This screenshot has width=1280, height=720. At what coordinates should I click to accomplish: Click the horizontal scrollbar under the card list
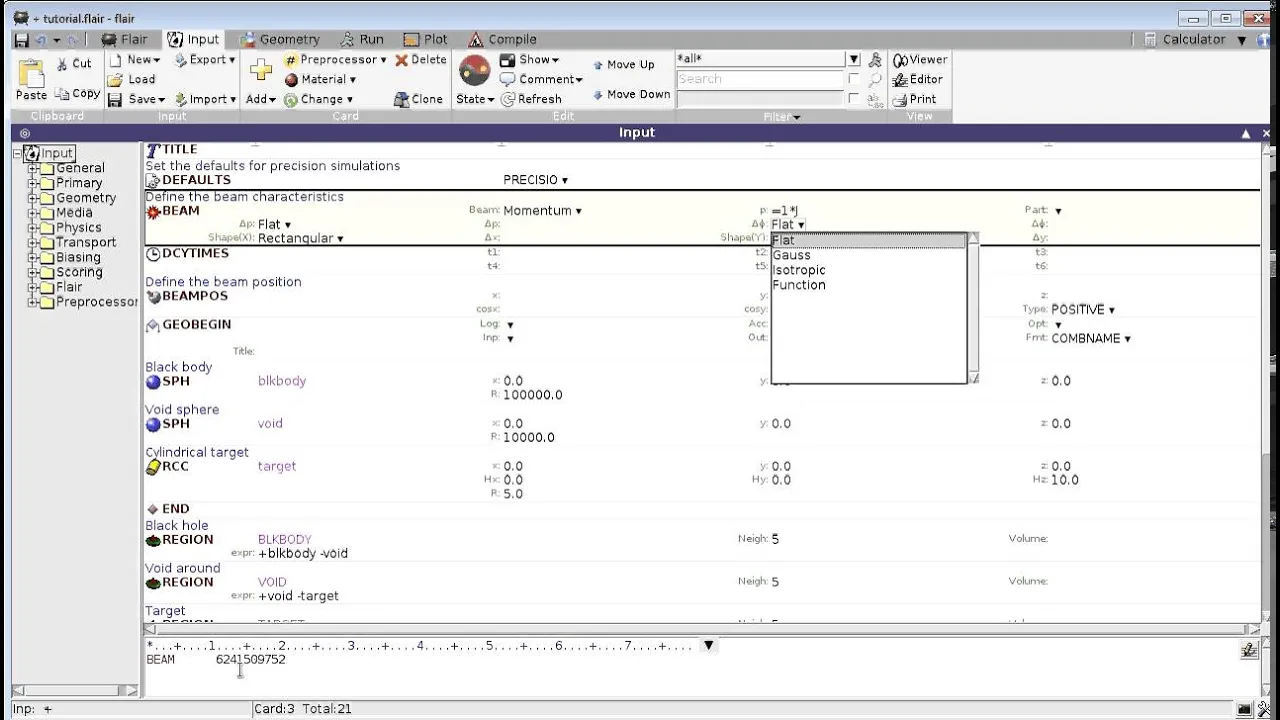click(x=702, y=629)
